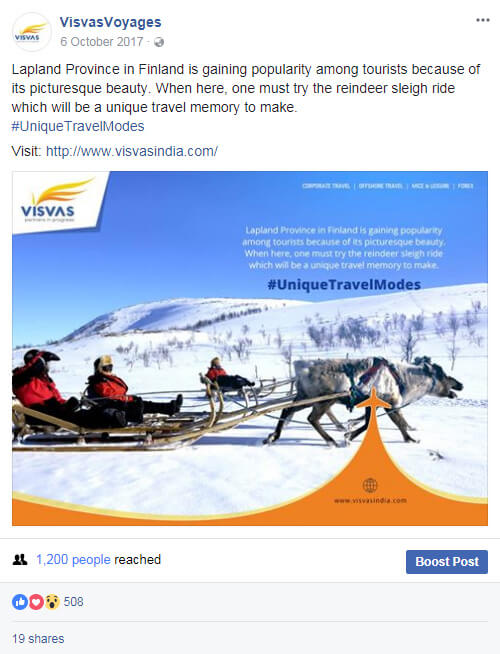This screenshot has height=654, width=500.
Task: Open the three-dot post options menu
Action: click(482, 20)
